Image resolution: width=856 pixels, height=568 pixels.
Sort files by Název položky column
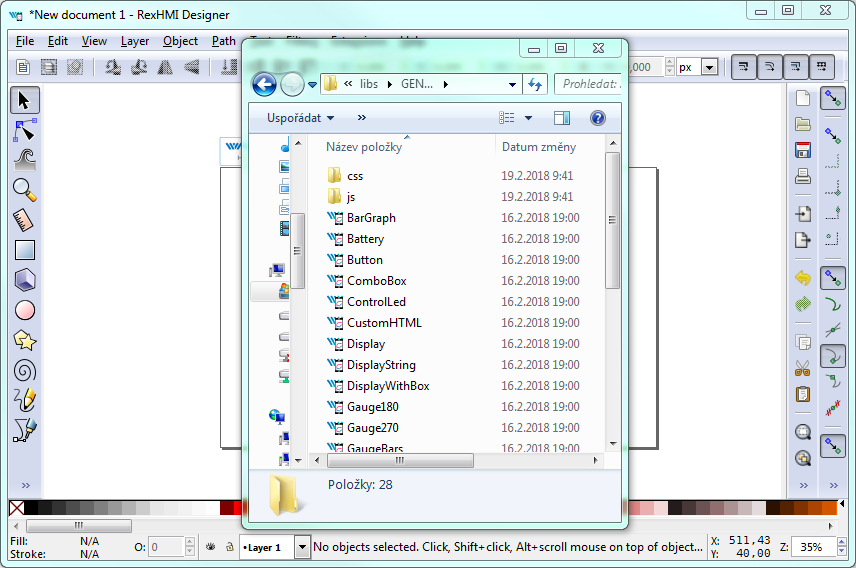coord(364,147)
